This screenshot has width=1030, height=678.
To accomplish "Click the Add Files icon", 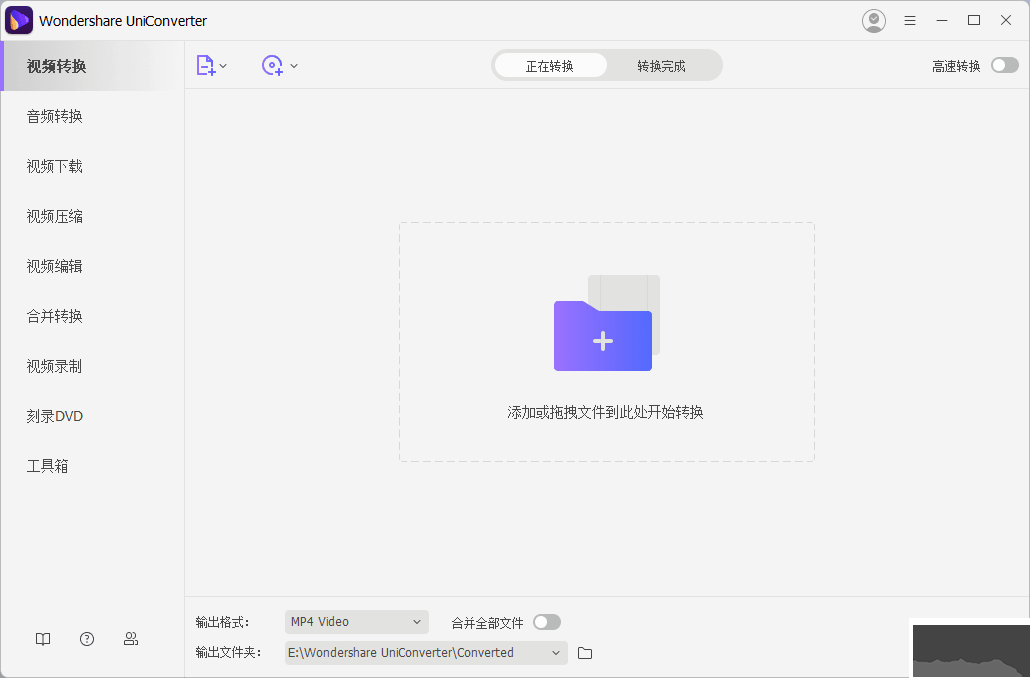I will 206,65.
